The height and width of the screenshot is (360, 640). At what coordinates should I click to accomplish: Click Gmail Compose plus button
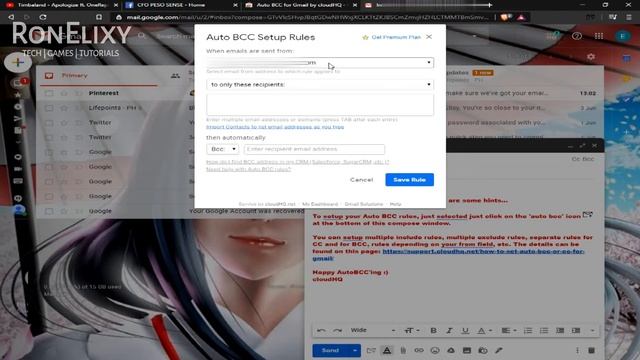[x=18, y=62]
